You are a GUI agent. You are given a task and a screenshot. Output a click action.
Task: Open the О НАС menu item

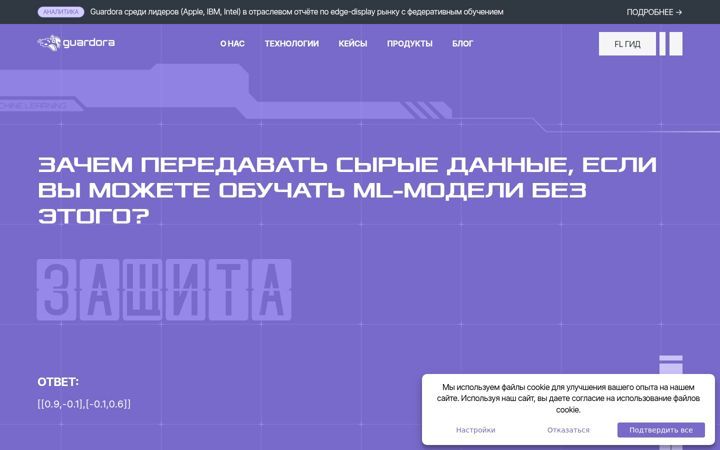pyautogui.click(x=232, y=44)
